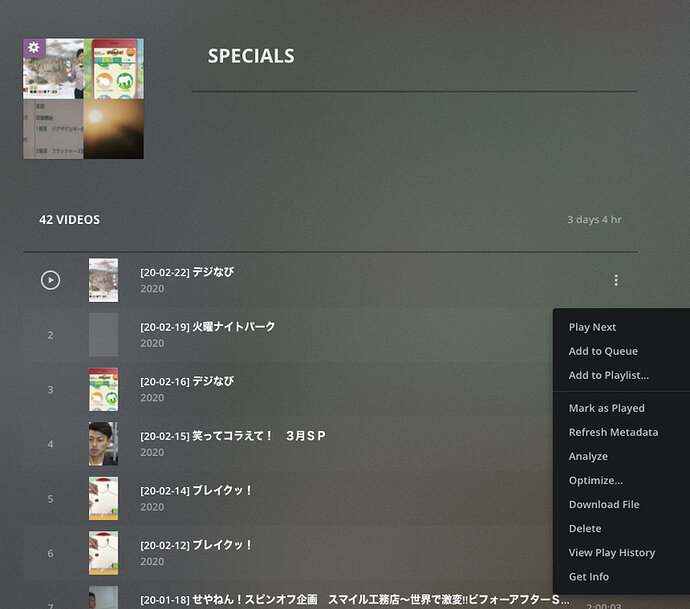Click the gear badge on the Specials poster
Viewport: 690px width, 609px height.
[x=34, y=48]
